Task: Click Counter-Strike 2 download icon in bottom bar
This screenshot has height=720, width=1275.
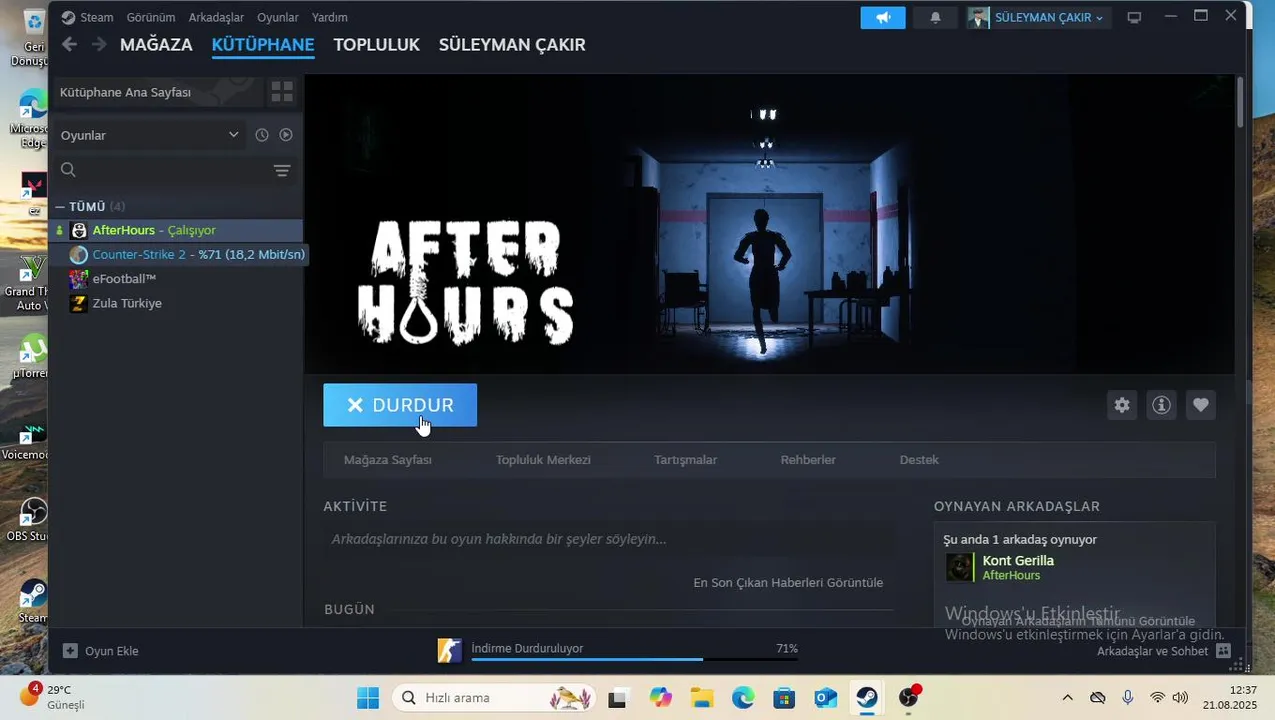Action: point(450,650)
